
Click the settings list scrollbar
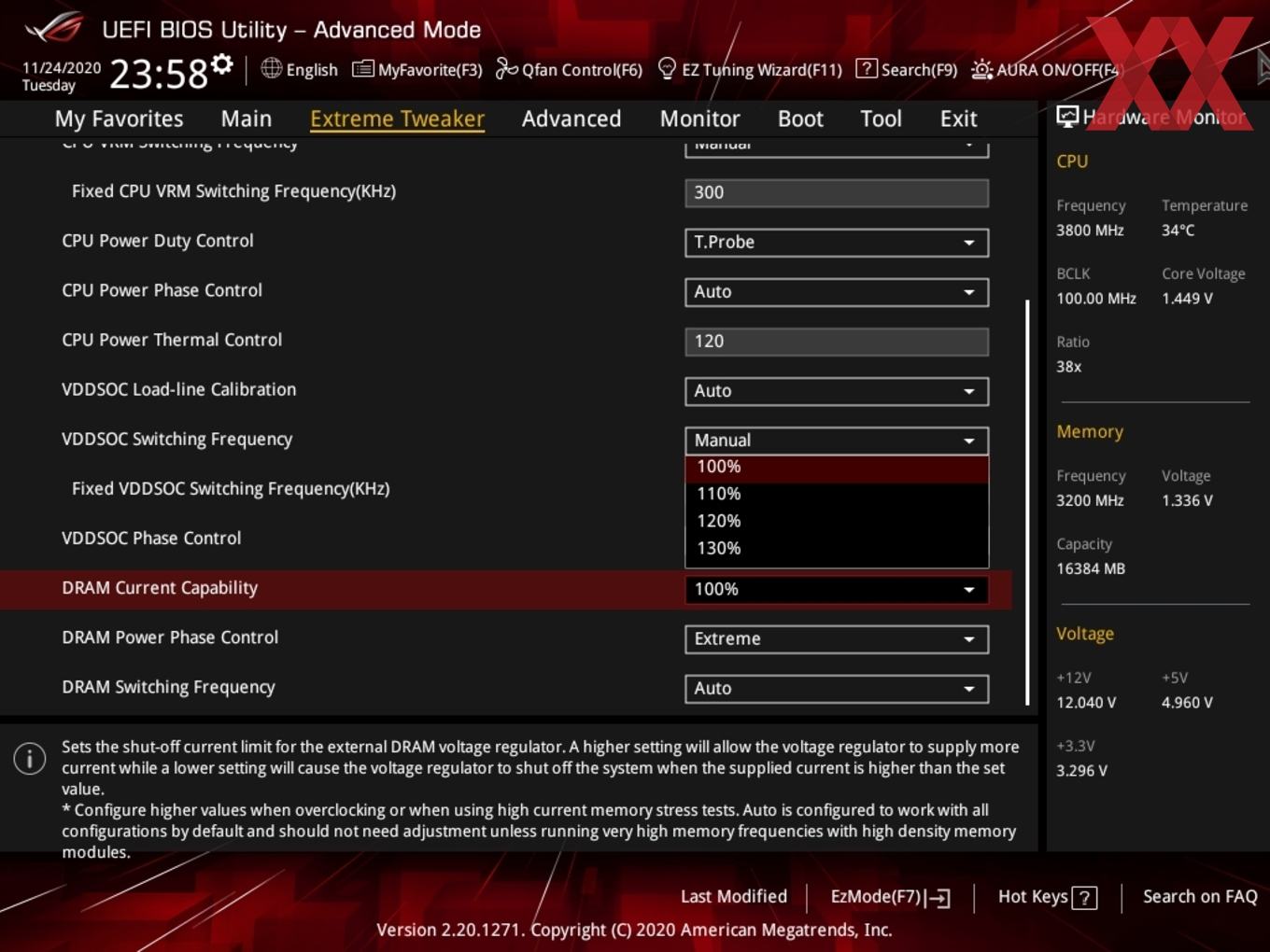pos(1027,502)
